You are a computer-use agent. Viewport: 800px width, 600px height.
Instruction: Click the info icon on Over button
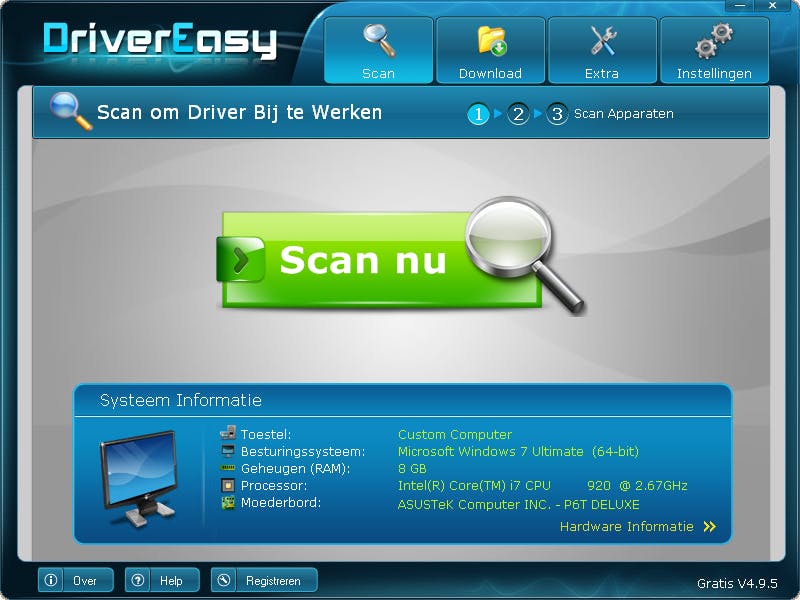click(51, 580)
